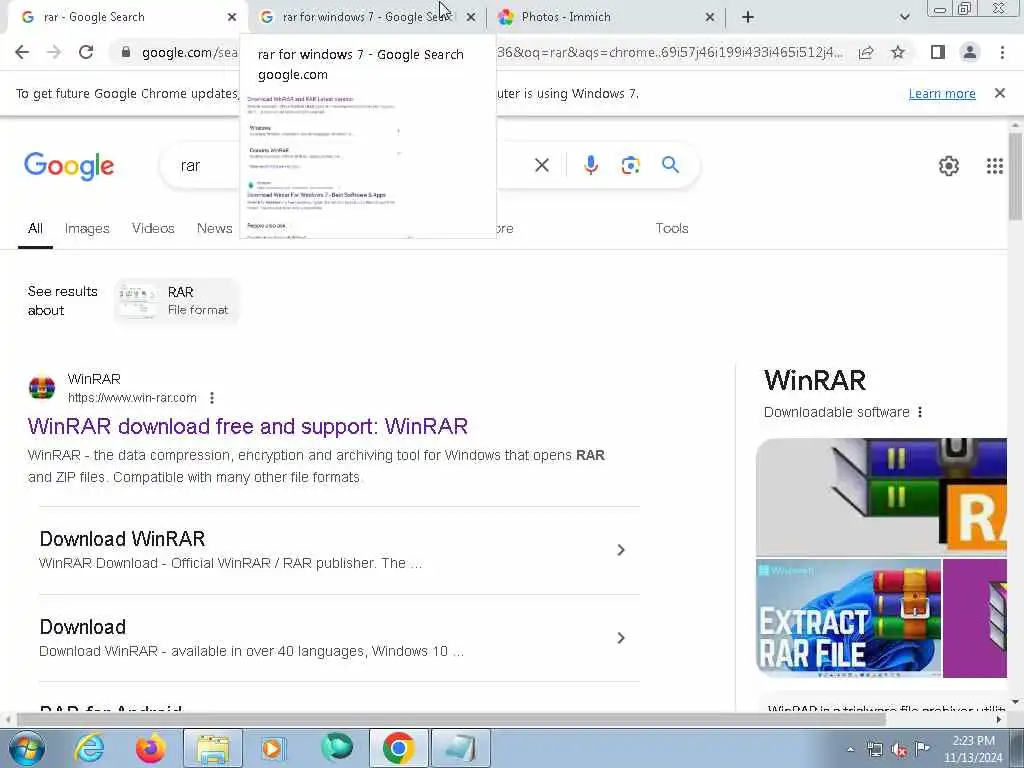Screen dimensions: 1024x768
Task: Open Chrome side panel icon
Action: point(938,52)
